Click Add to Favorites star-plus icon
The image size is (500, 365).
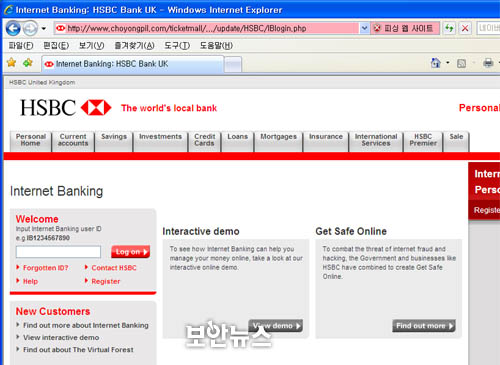28,62
